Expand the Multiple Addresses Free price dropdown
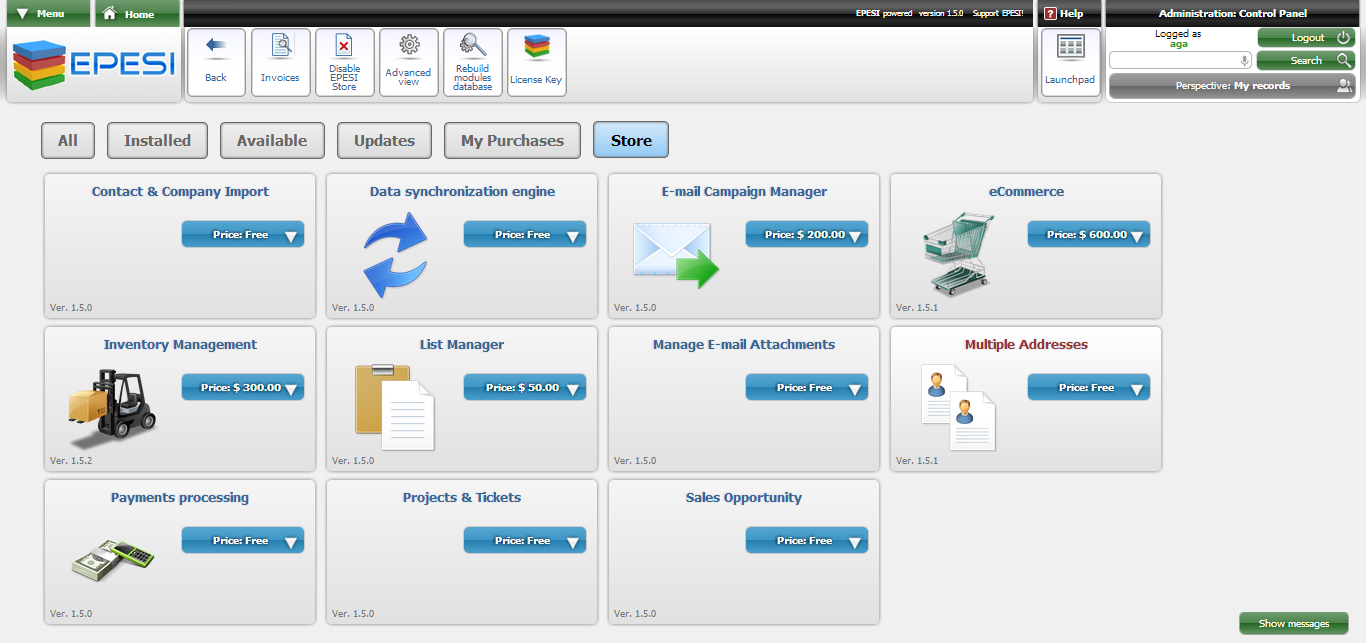The image size is (1366, 643). (x=1088, y=388)
